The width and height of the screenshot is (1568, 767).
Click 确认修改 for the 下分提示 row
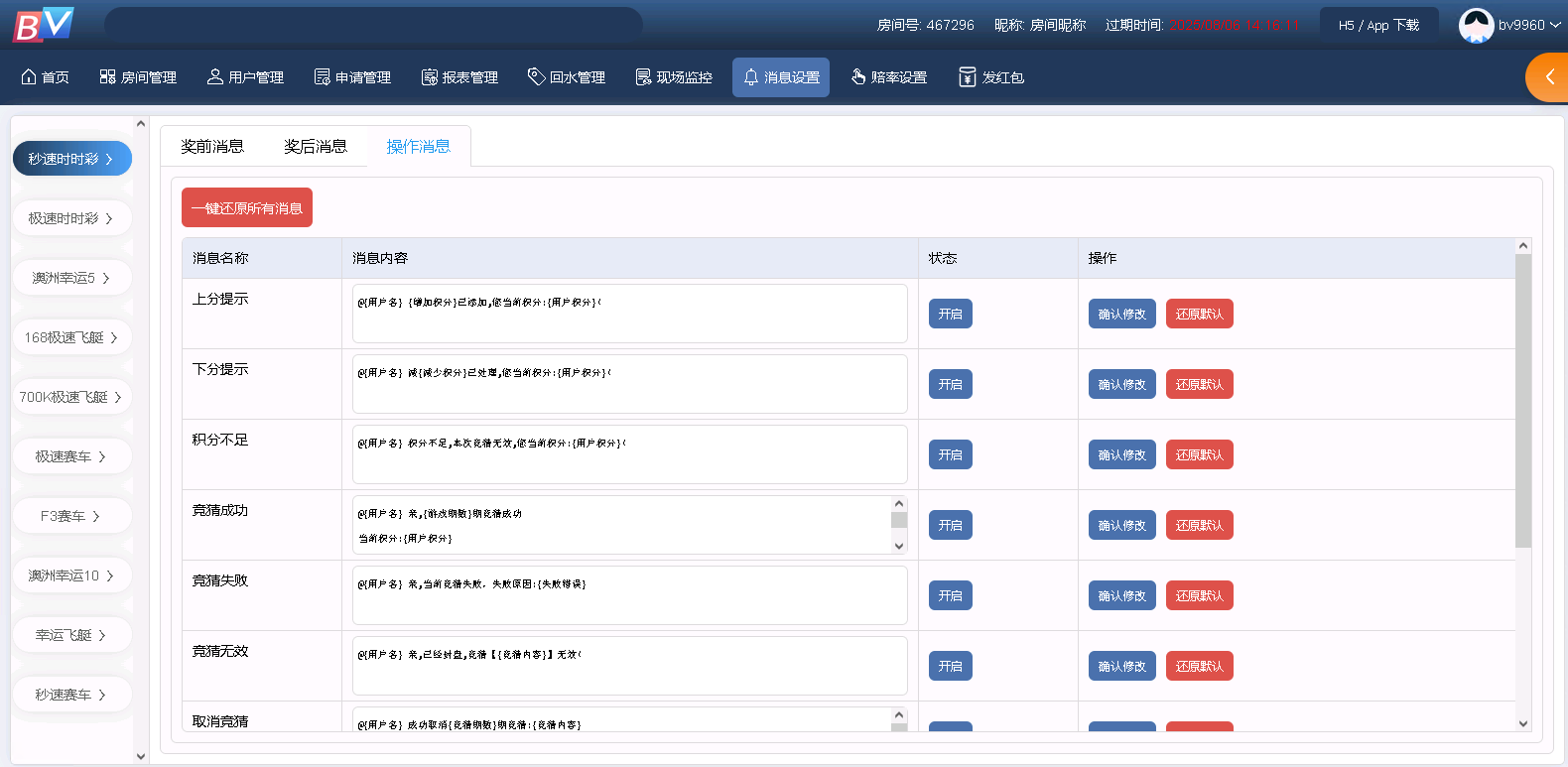[1121, 384]
